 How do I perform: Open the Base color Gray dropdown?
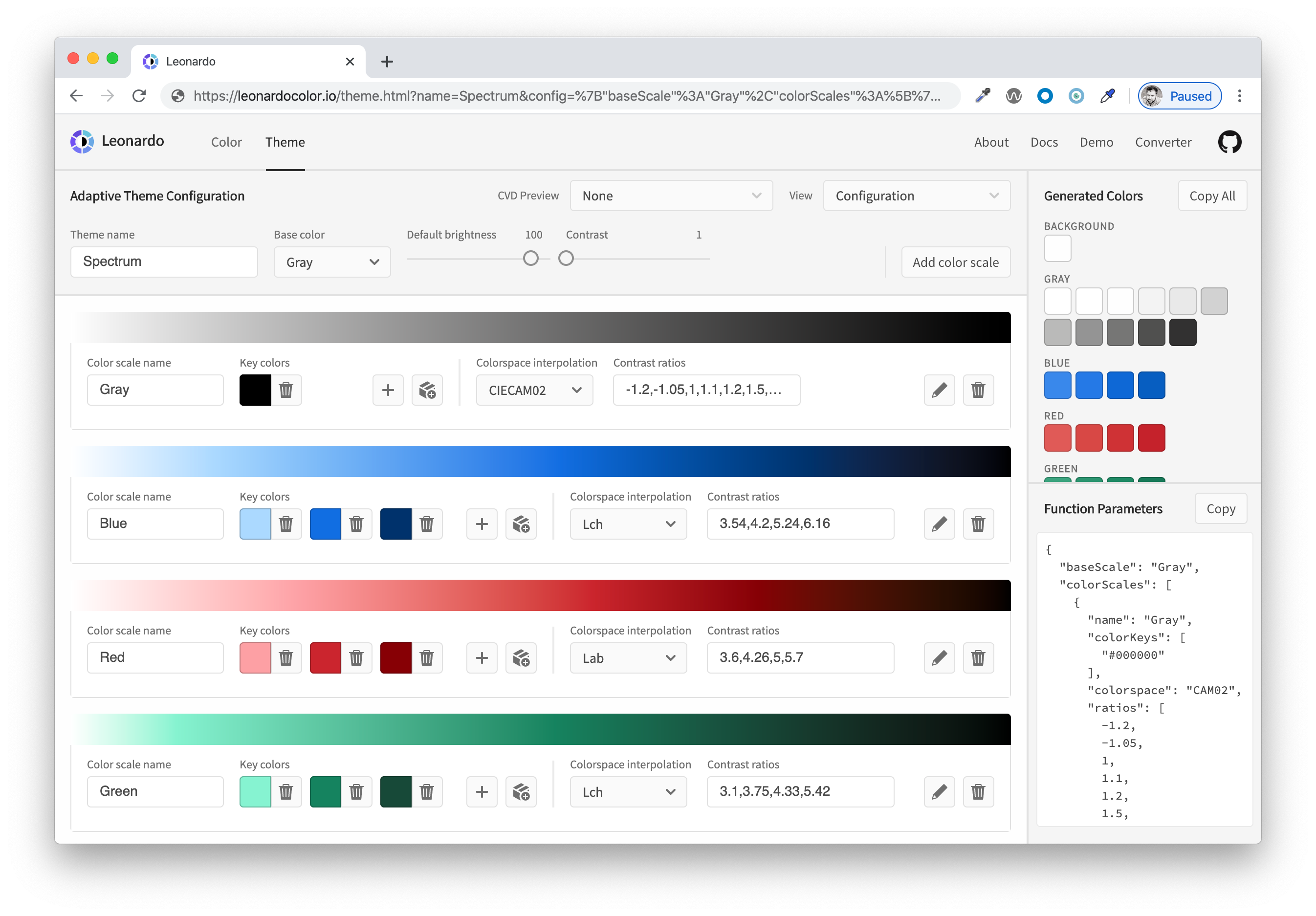(332, 262)
